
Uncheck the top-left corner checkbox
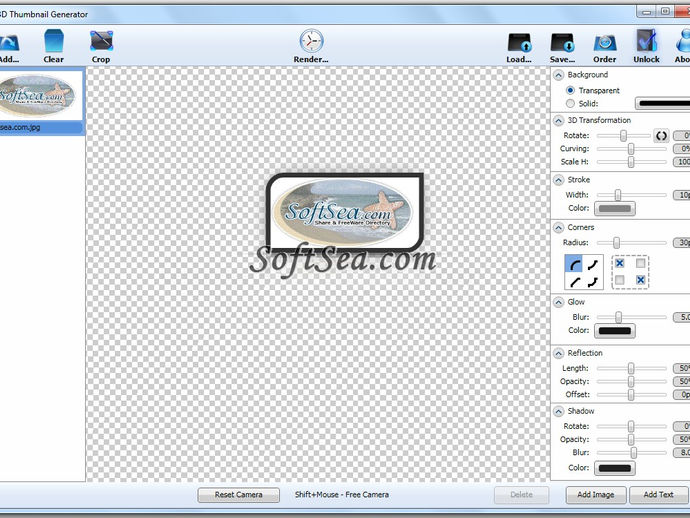(x=620, y=263)
